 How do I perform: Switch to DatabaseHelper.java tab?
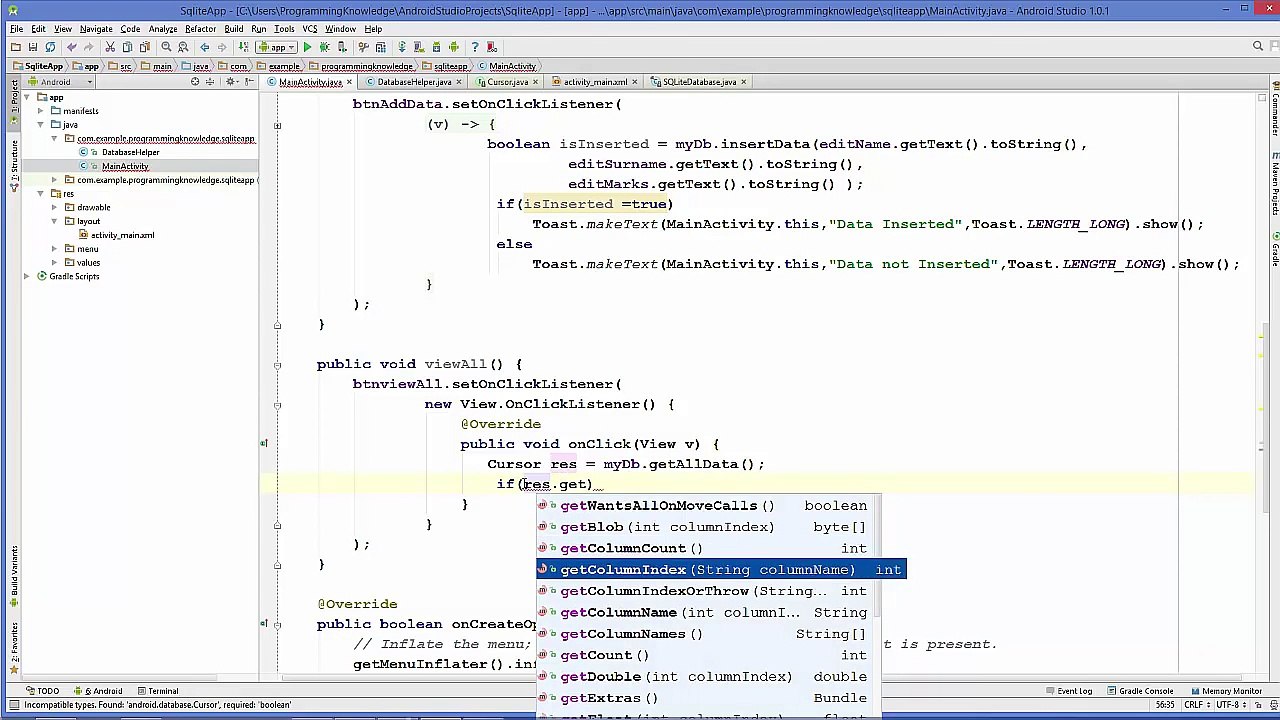coord(413,82)
